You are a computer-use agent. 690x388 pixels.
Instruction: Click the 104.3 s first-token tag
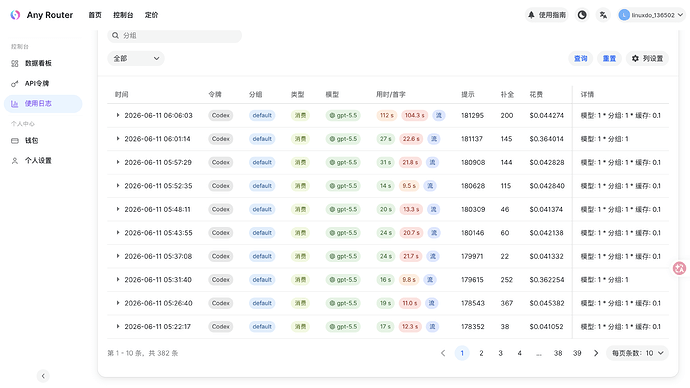415,115
